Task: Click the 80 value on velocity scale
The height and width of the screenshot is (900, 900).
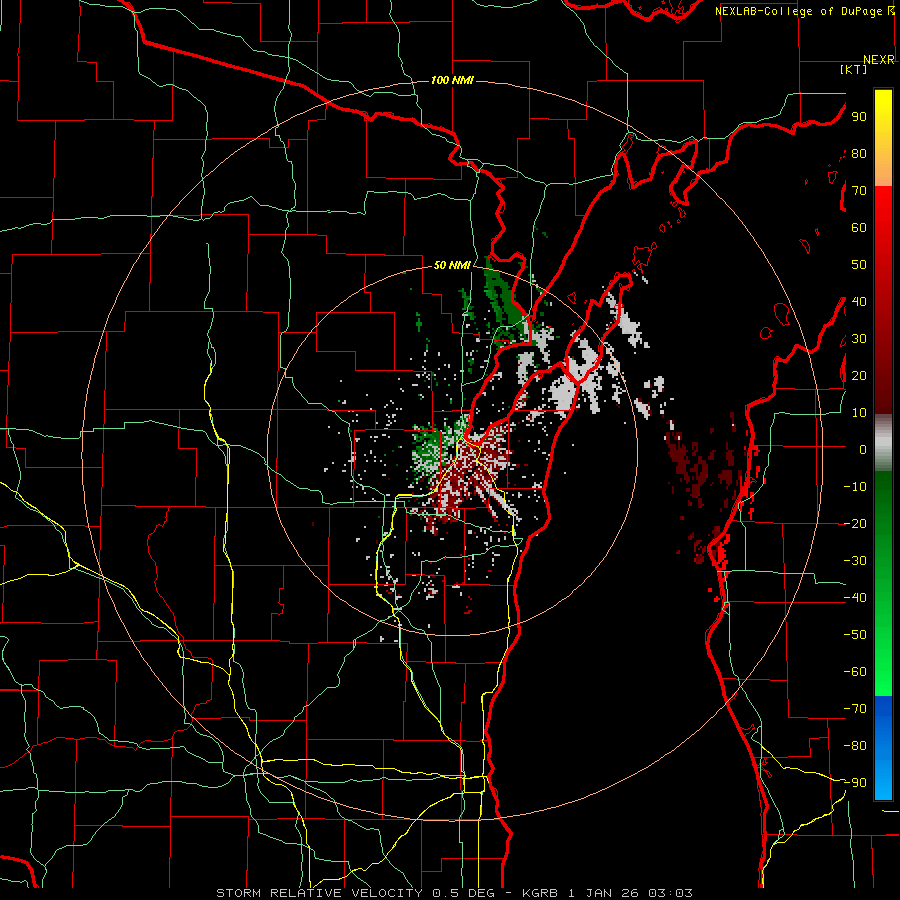Action: 859,153
